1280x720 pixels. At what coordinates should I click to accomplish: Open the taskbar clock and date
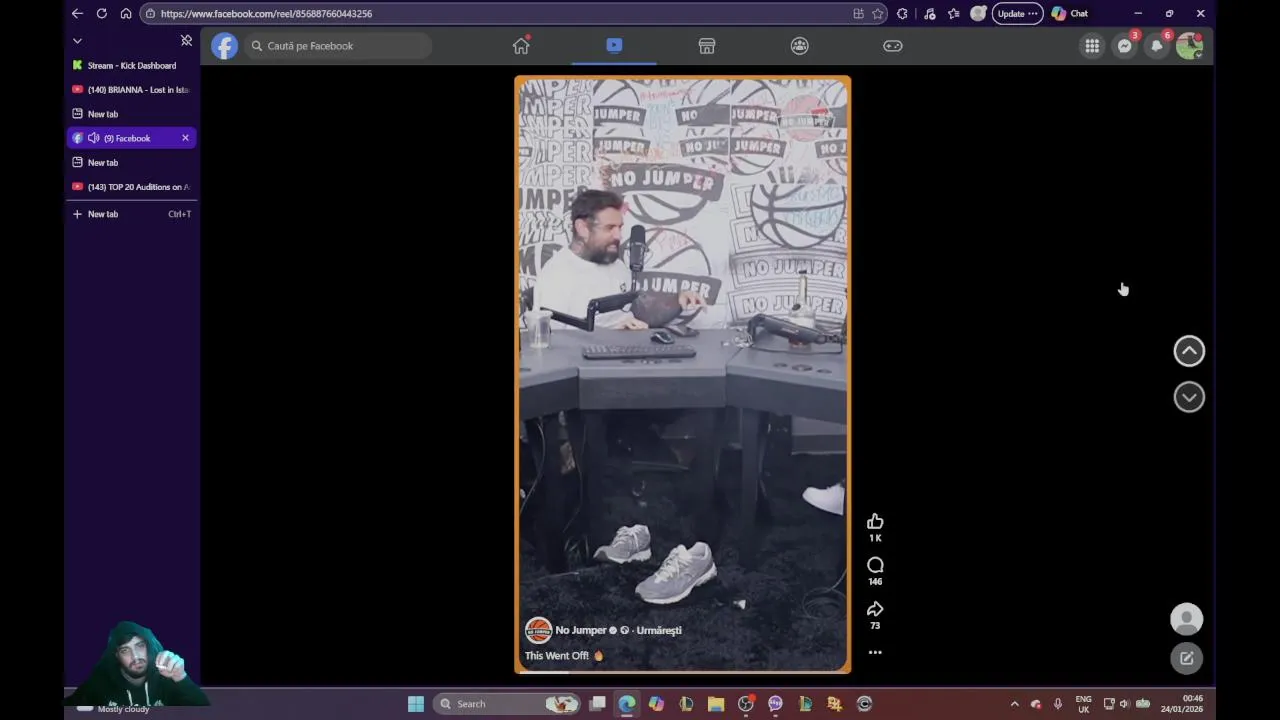click(1181, 704)
